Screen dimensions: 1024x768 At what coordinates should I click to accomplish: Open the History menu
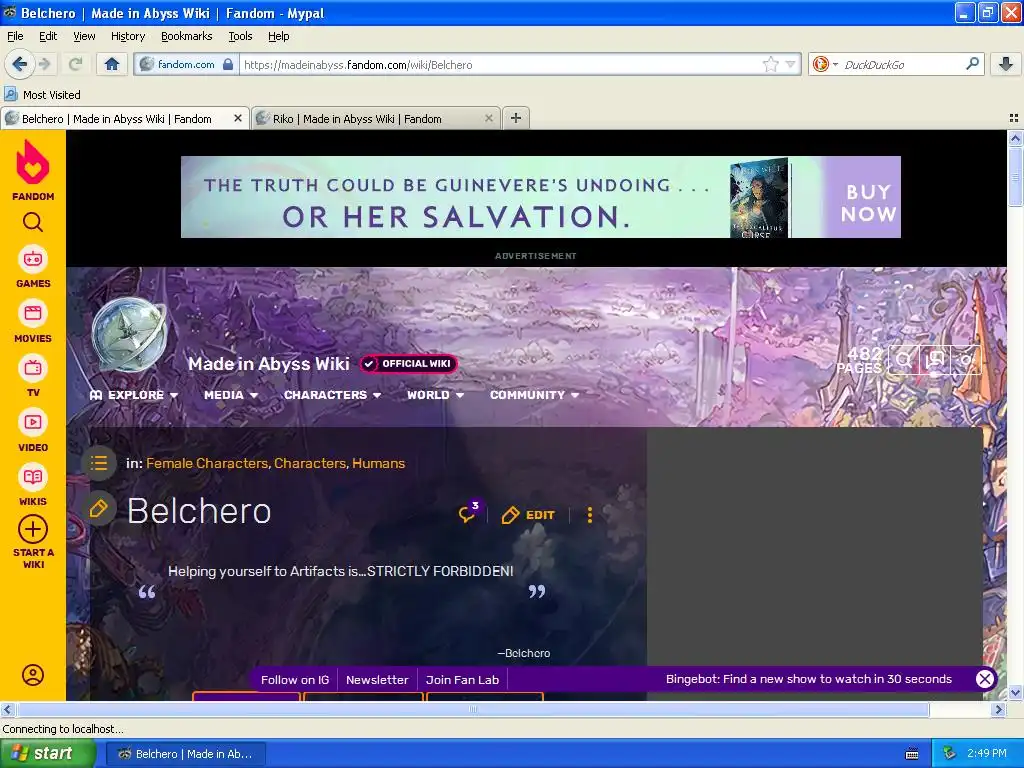(x=127, y=36)
